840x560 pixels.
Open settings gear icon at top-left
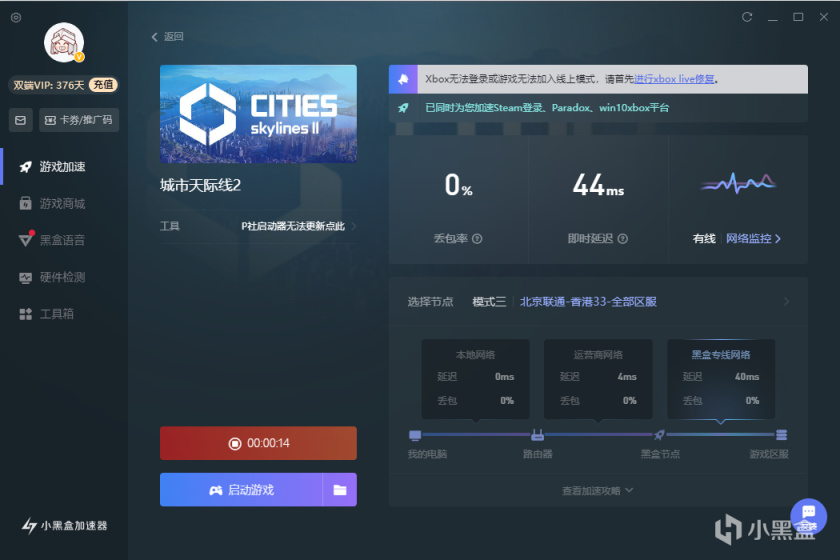pyautogui.click(x=16, y=18)
